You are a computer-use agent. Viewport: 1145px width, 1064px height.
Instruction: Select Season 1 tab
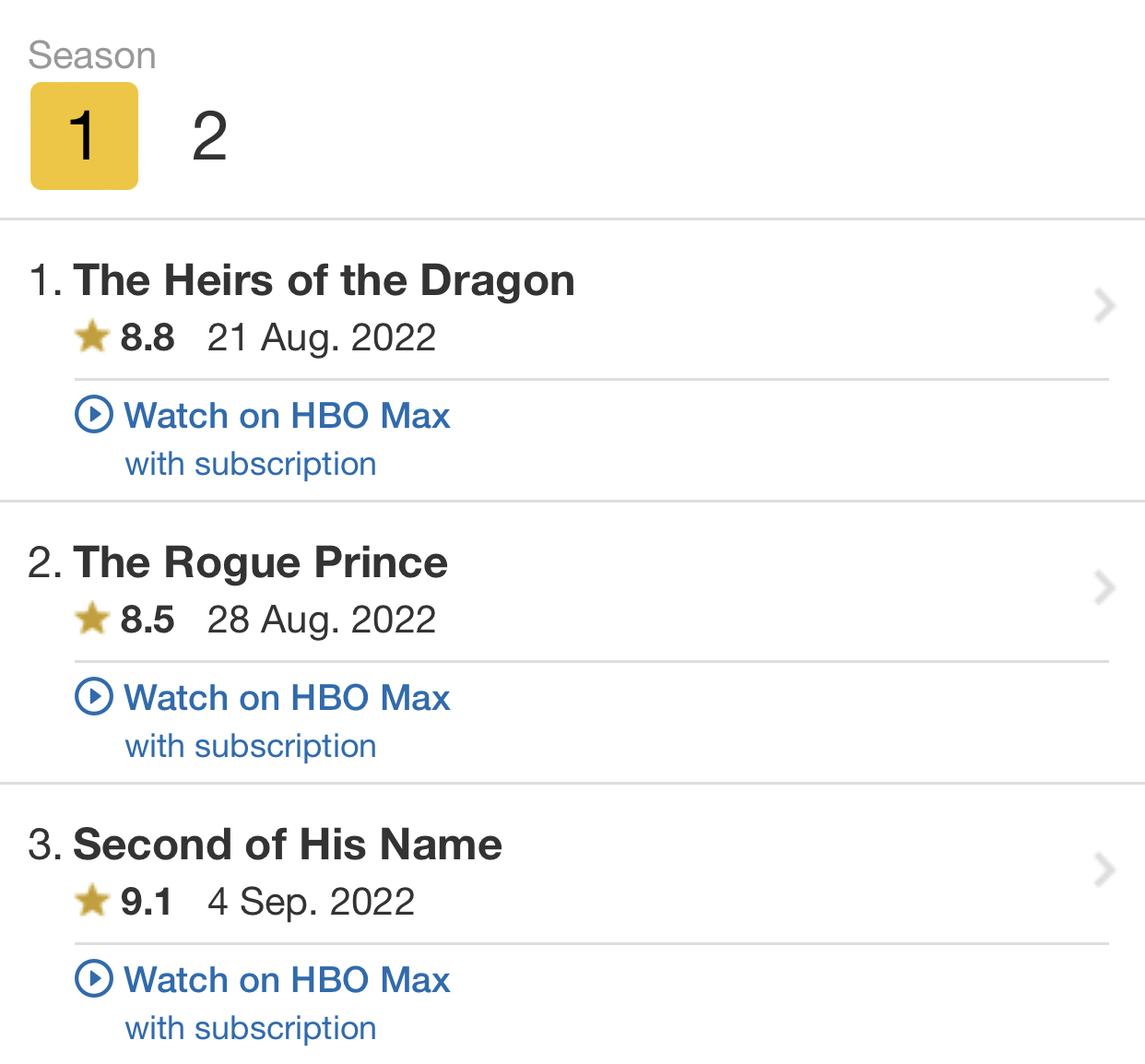click(x=84, y=136)
